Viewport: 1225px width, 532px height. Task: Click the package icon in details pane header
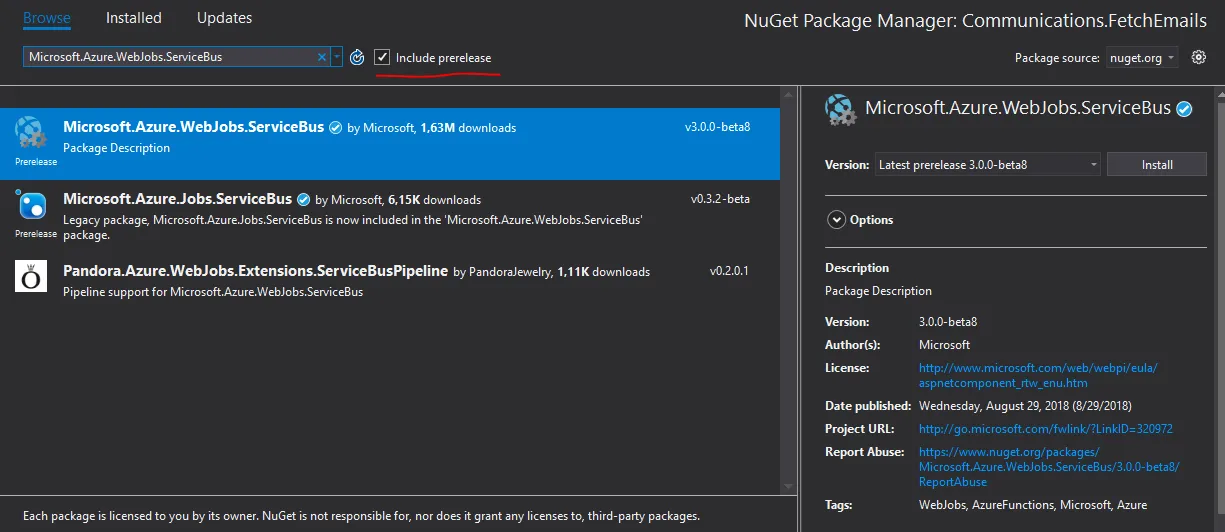[841, 110]
